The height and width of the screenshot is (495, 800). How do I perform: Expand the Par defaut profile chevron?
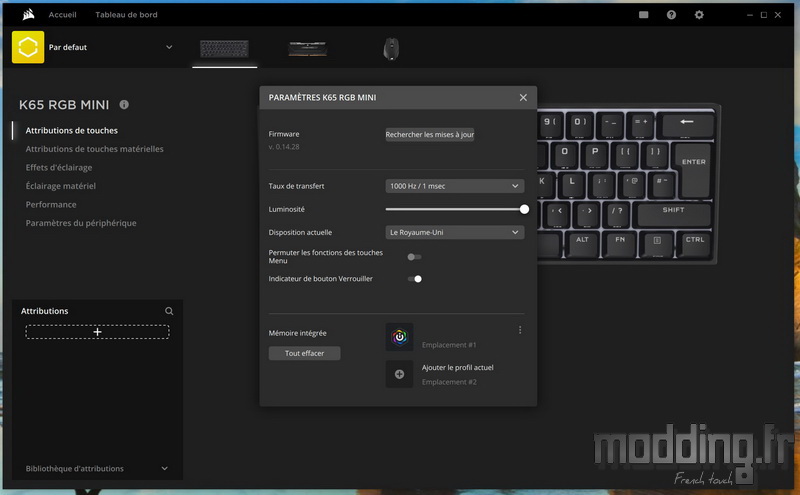(x=169, y=47)
